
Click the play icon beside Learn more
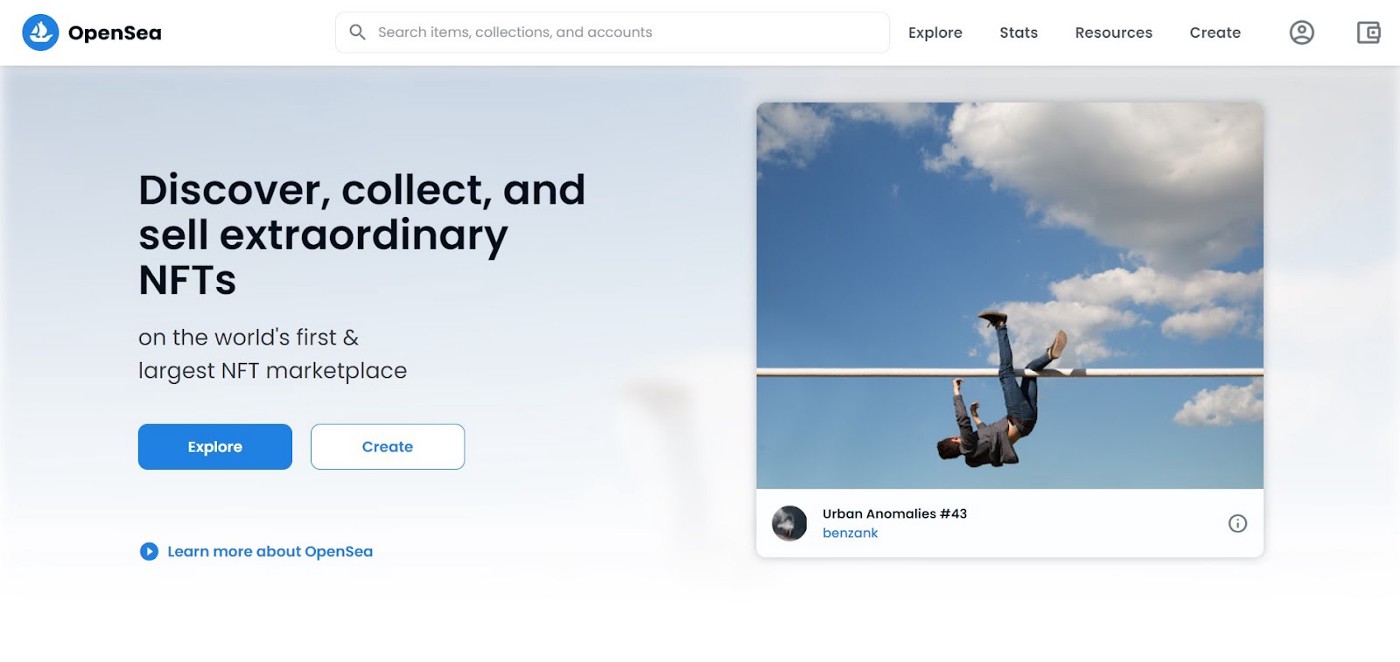(x=149, y=551)
